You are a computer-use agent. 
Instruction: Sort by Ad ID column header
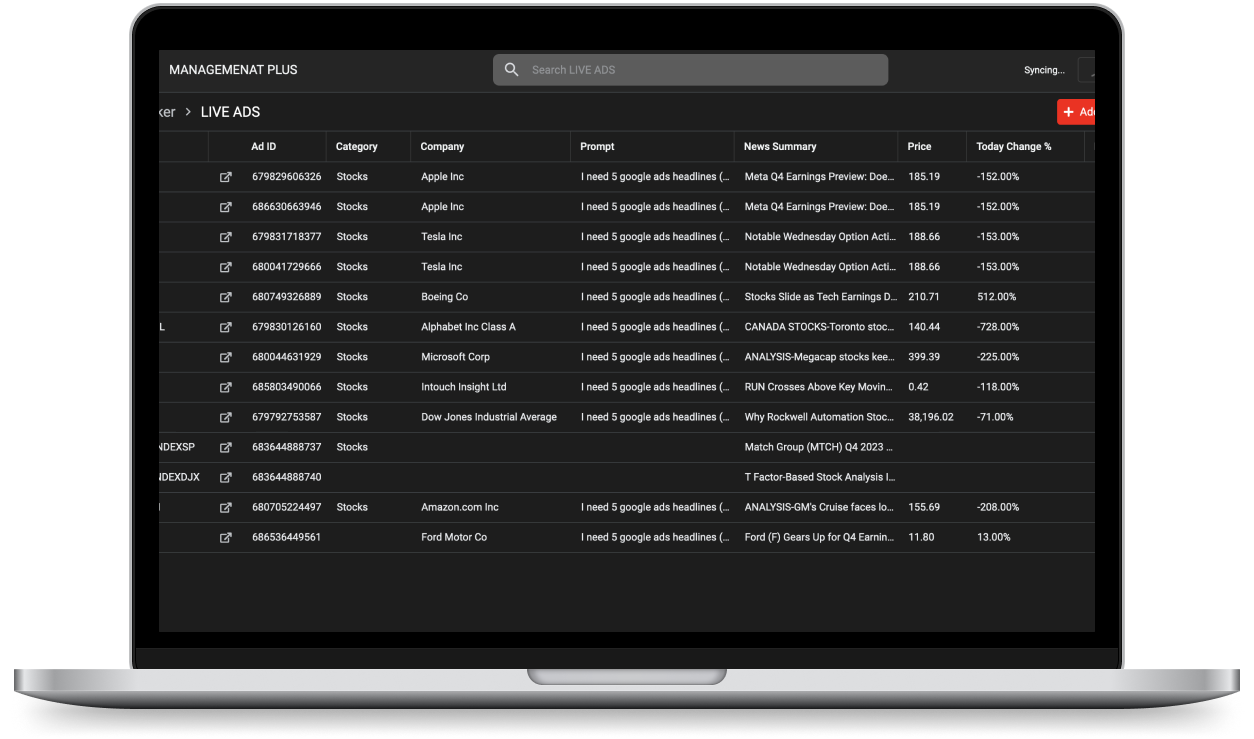(x=264, y=146)
